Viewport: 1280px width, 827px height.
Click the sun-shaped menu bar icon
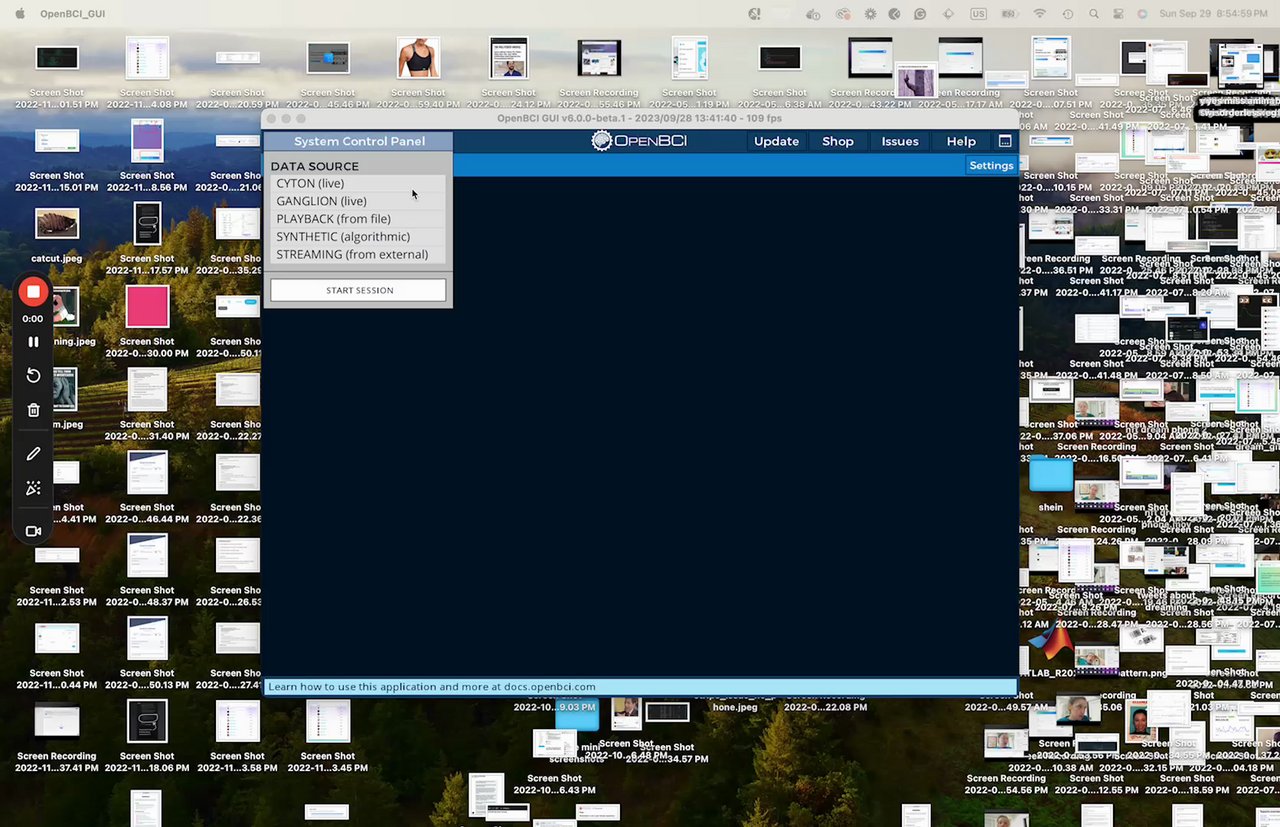pos(870,14)
